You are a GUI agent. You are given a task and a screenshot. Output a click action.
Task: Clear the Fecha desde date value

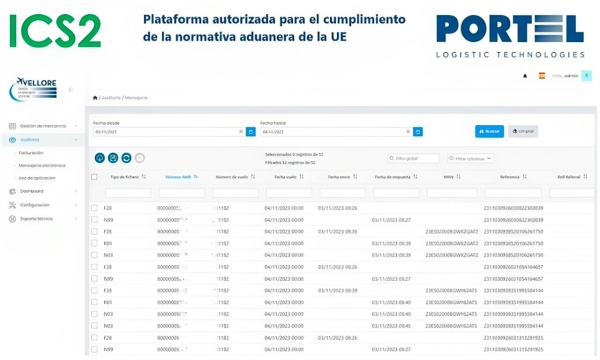[241, 132]
